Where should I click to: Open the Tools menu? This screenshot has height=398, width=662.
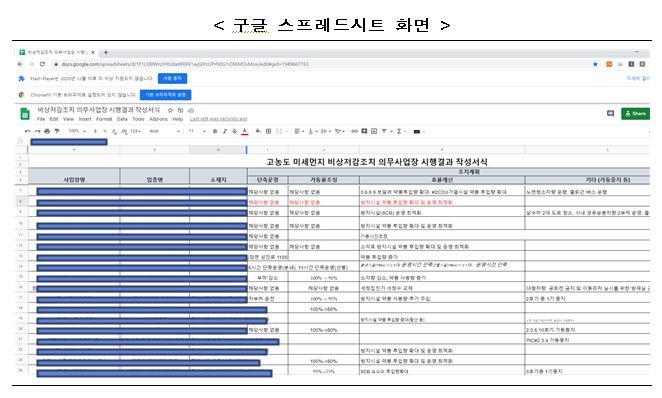[x=138, y=119]
